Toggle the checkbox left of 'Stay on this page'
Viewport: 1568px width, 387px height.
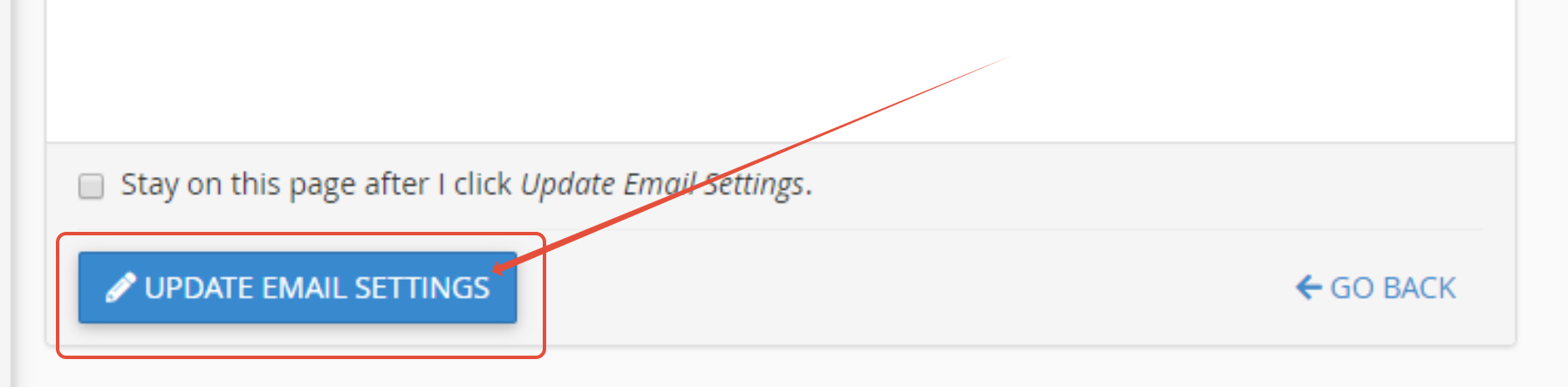coord(92,186)
